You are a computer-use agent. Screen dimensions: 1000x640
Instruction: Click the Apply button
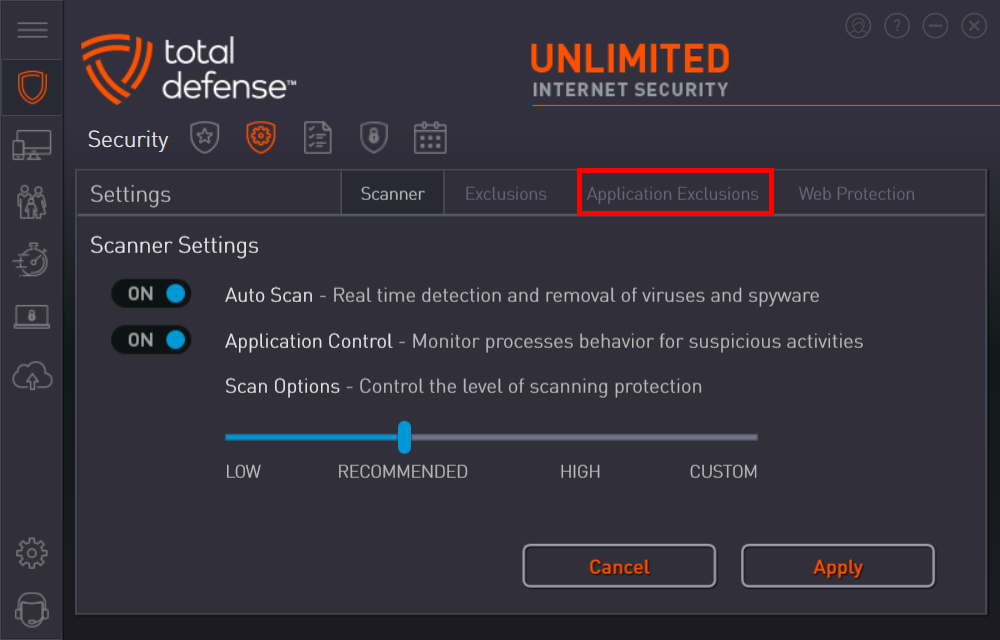(838, 566)
